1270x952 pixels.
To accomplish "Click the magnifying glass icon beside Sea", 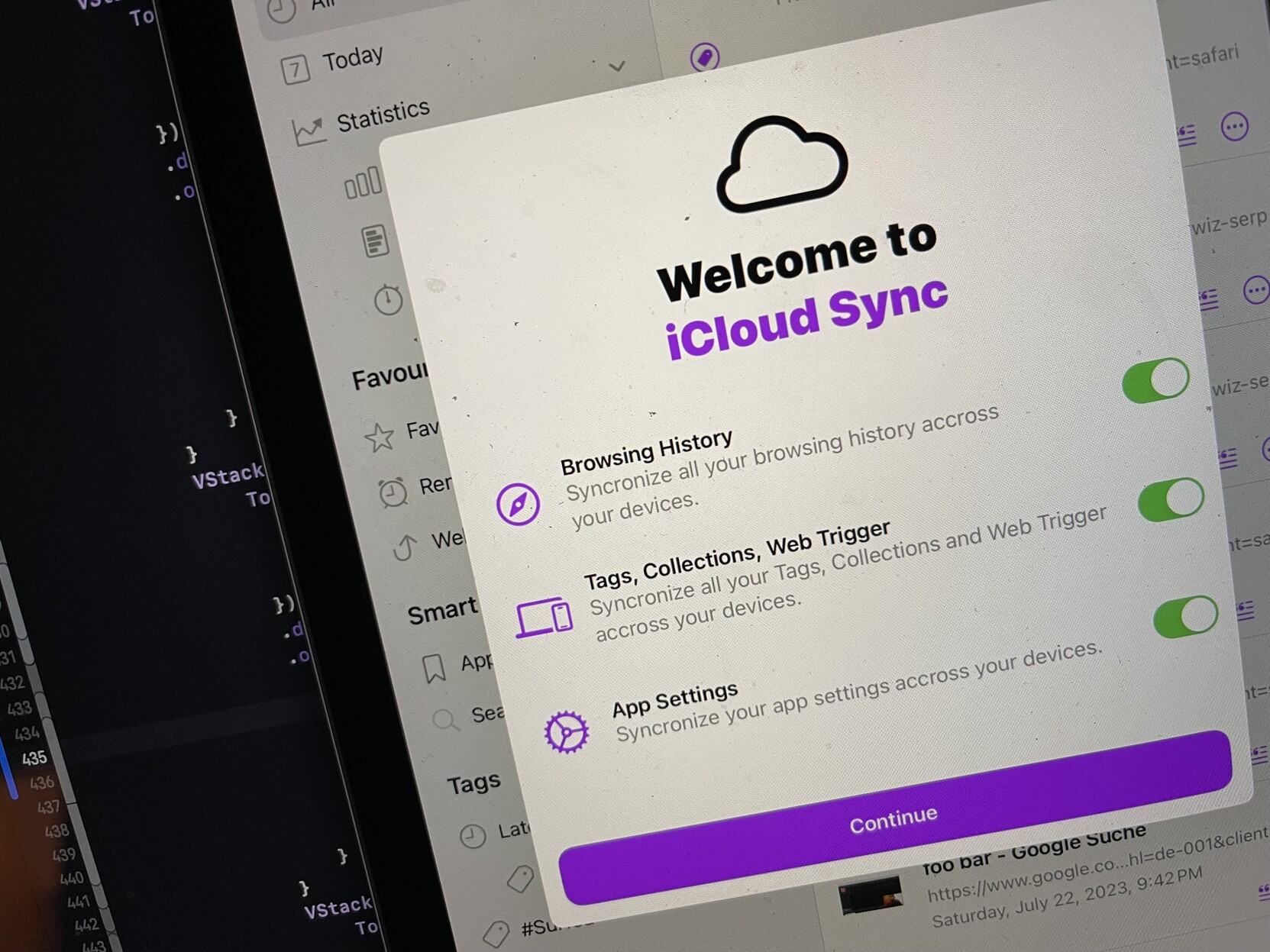I will pyautogui.click(x=445, y=720).
